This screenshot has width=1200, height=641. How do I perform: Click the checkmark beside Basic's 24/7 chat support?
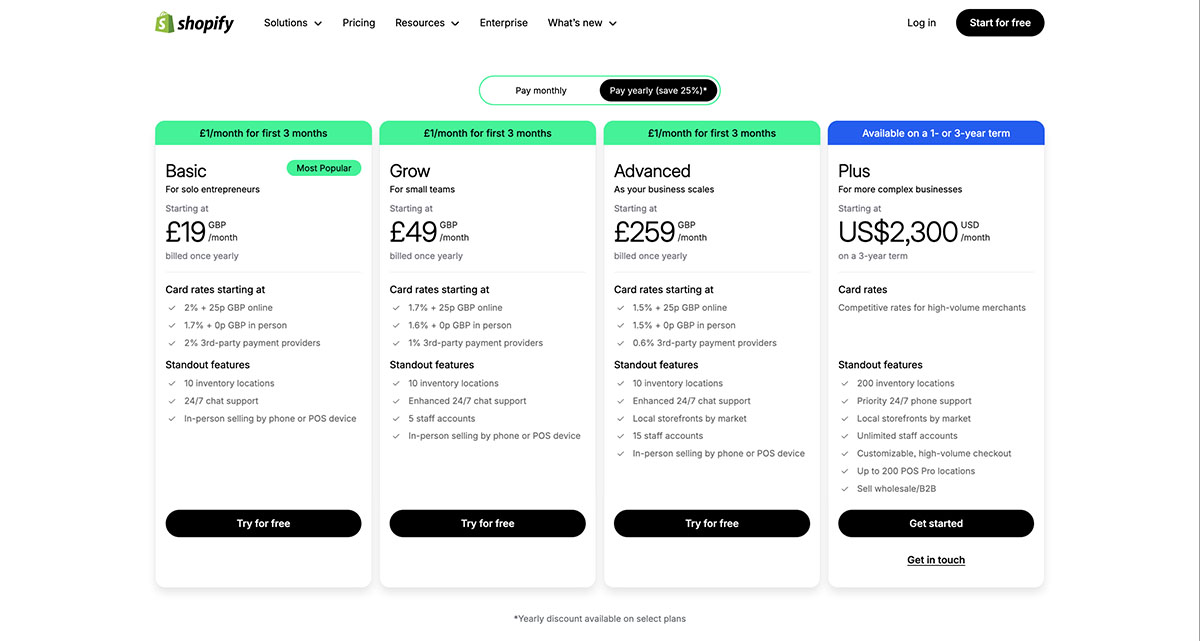click(x=172, y=400)
